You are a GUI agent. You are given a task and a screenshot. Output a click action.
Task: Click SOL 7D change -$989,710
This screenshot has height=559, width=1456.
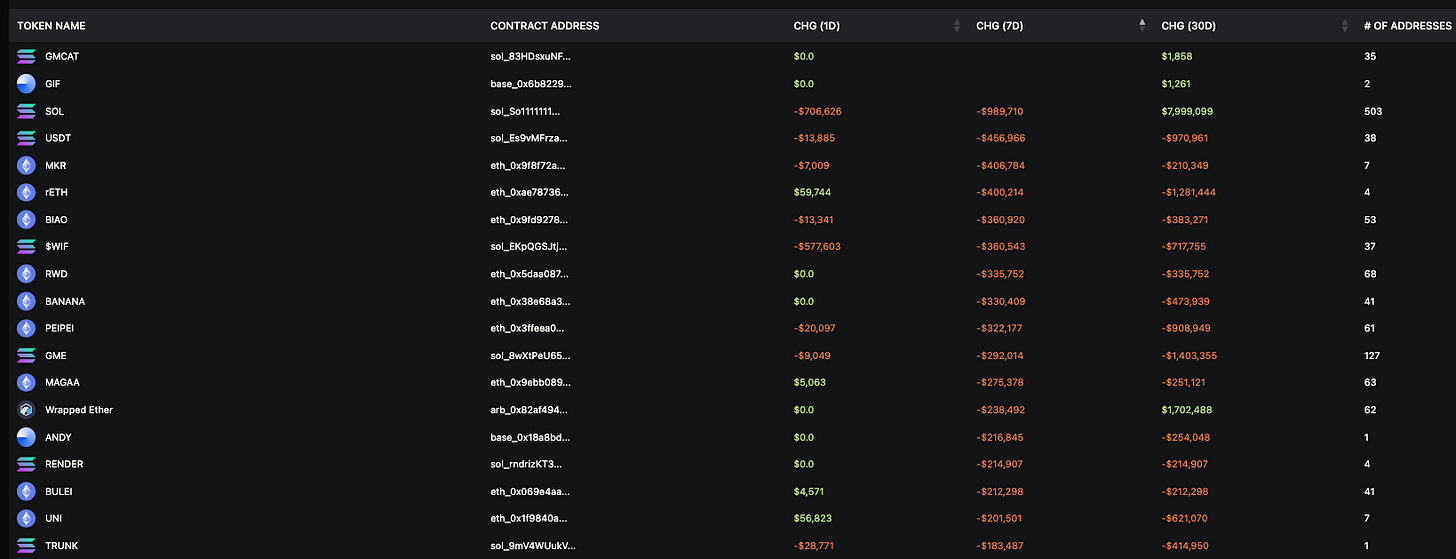[1000, 111]
